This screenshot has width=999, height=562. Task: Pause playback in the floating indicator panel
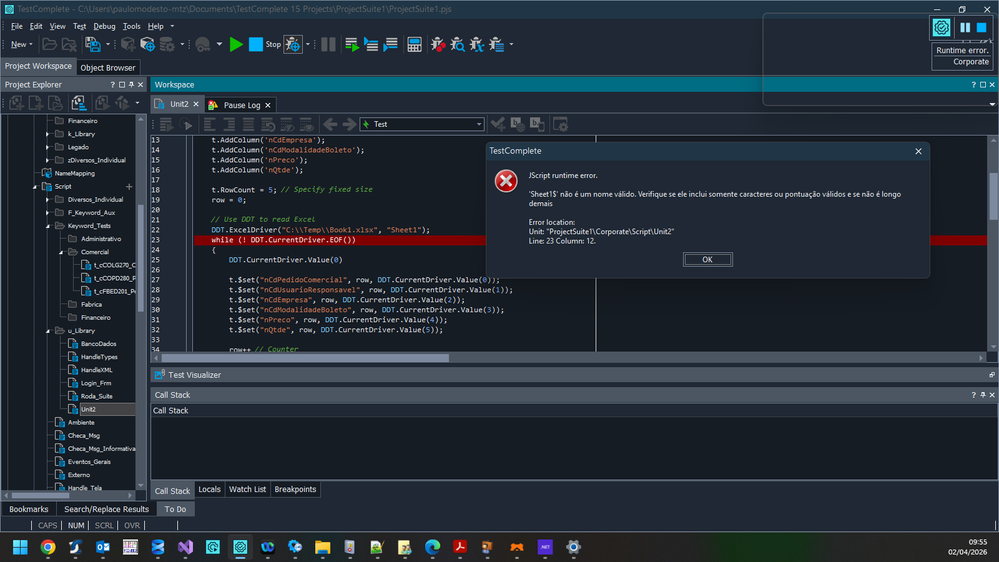pyautogui.click(x=965, y=28)
